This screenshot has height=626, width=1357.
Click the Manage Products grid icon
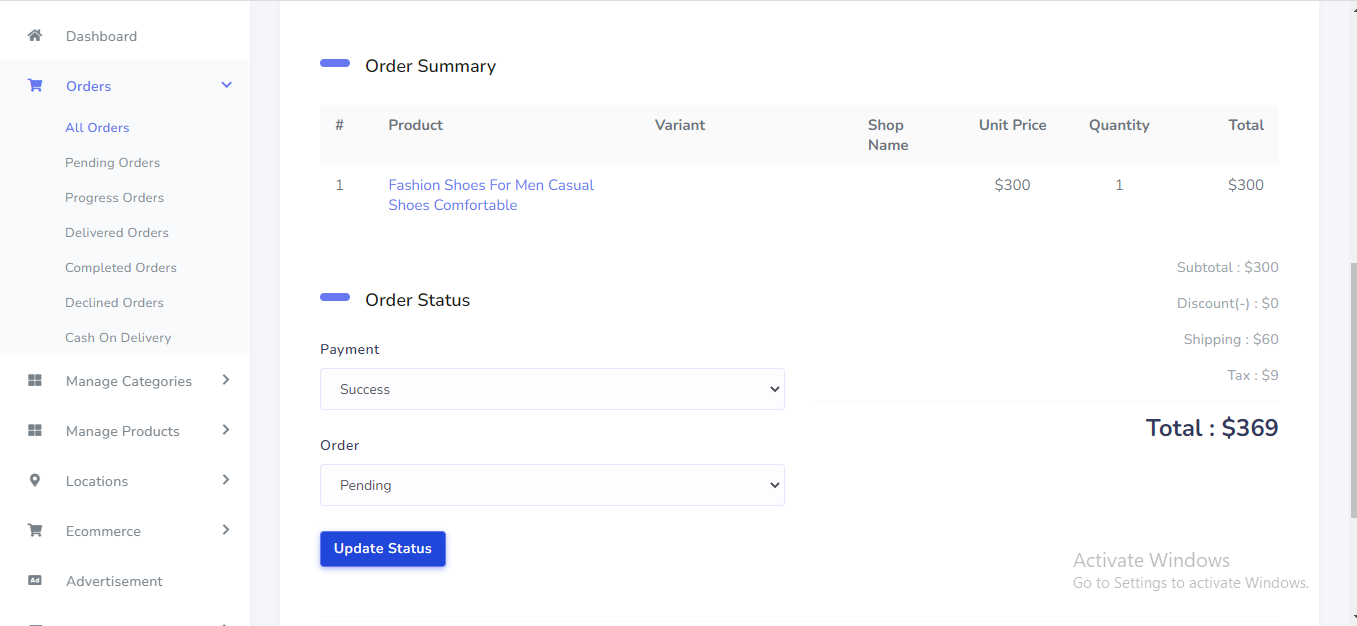[35, 431]
